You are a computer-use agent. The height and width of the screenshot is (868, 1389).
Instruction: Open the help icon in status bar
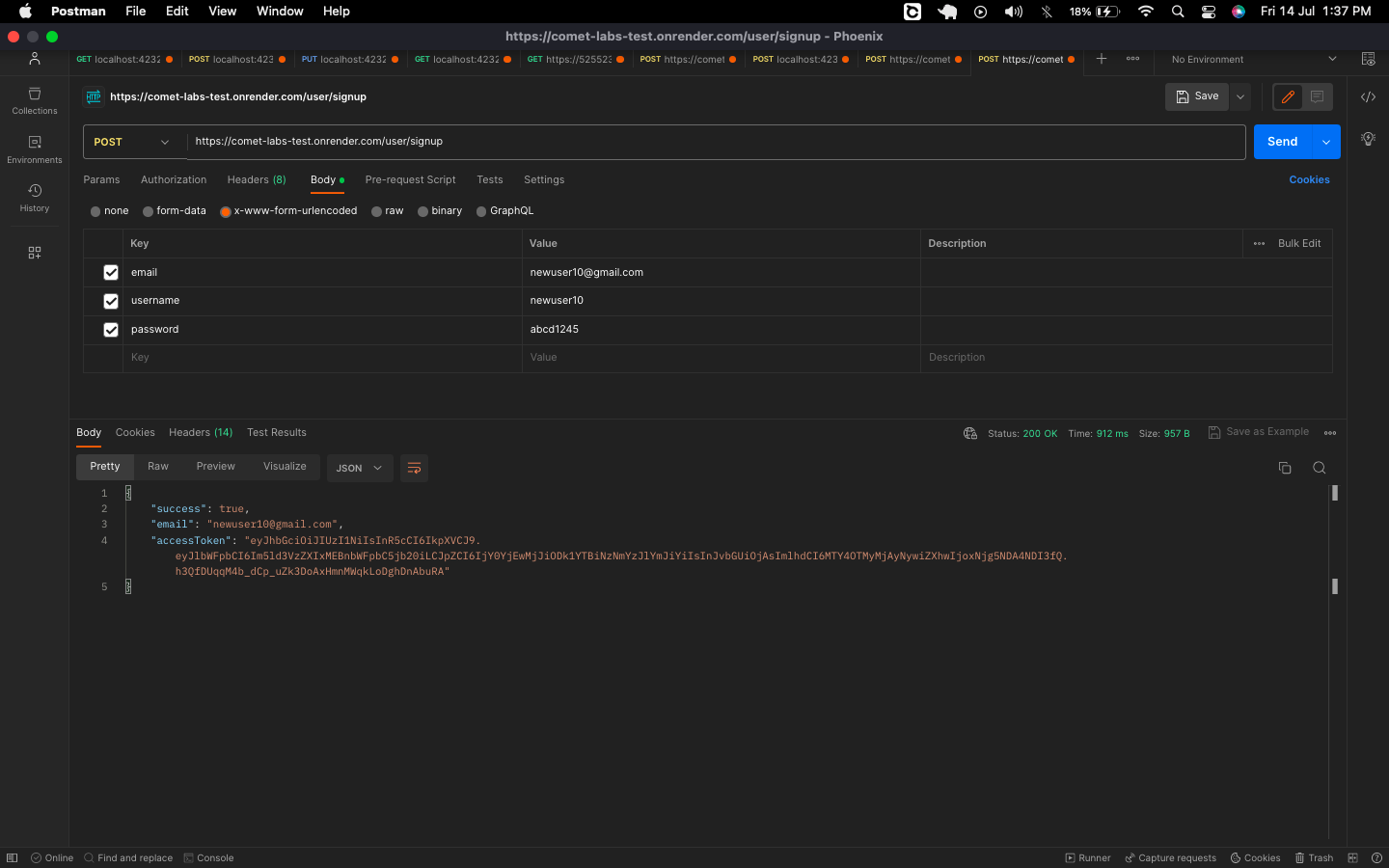tap(1376, 857)
